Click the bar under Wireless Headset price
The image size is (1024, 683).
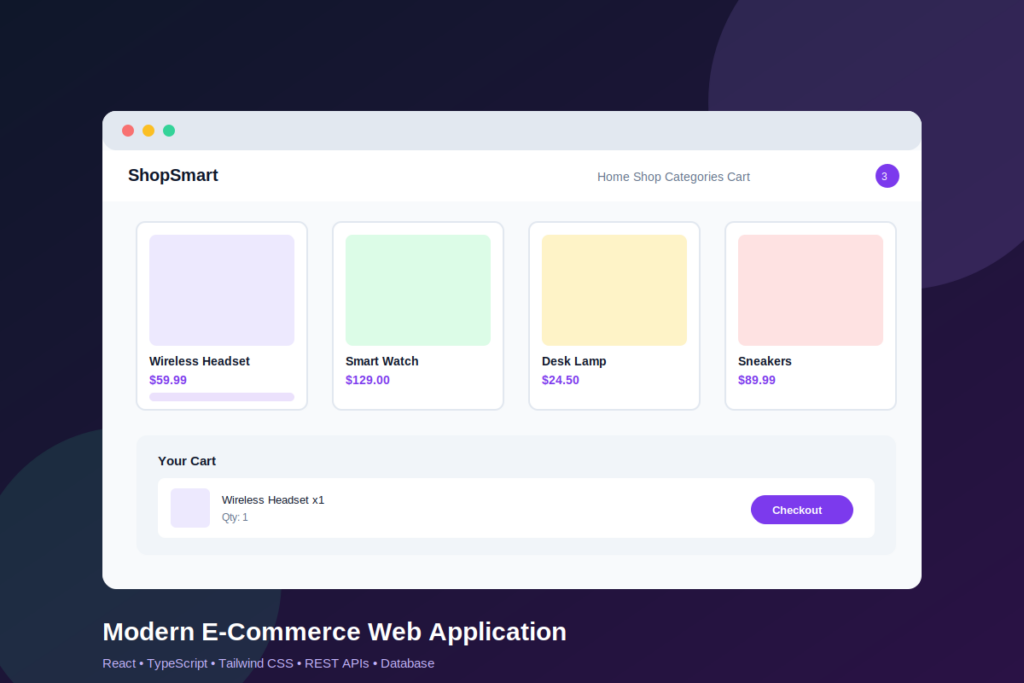coord(221,397)
